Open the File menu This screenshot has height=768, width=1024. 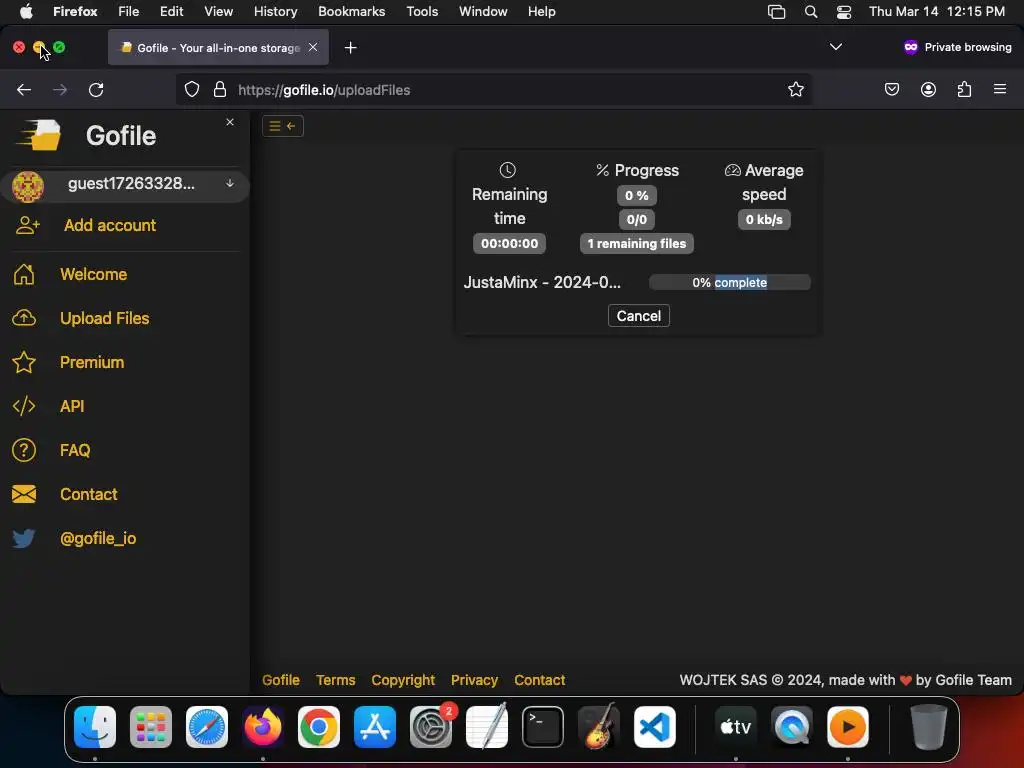tap(129, 12)
